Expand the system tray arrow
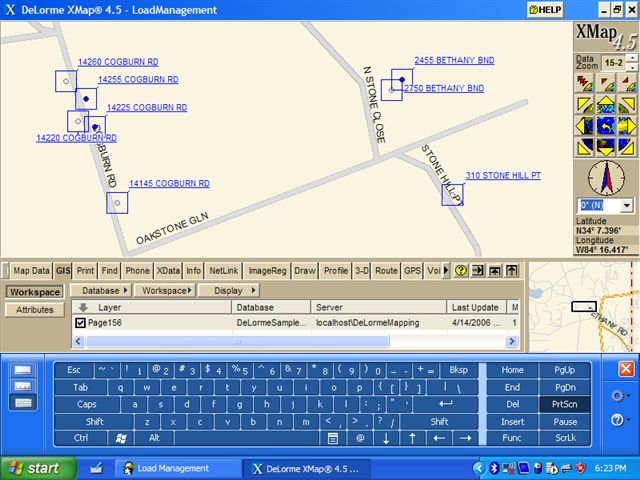640x480 pixels. [x=480, y=468]
